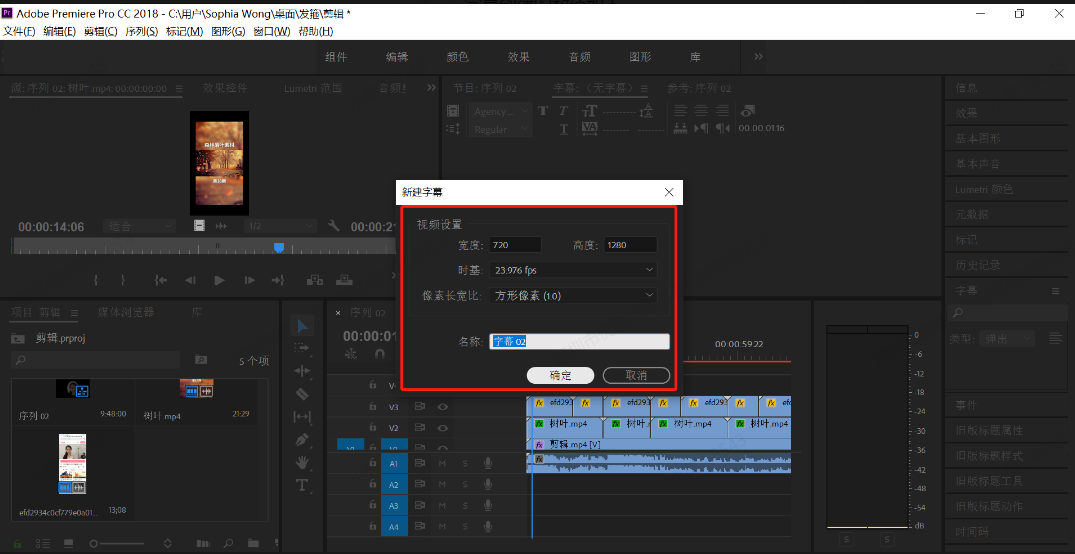Click the Insert button in source monitor
1075x554 pixels.
click(315, 280)
